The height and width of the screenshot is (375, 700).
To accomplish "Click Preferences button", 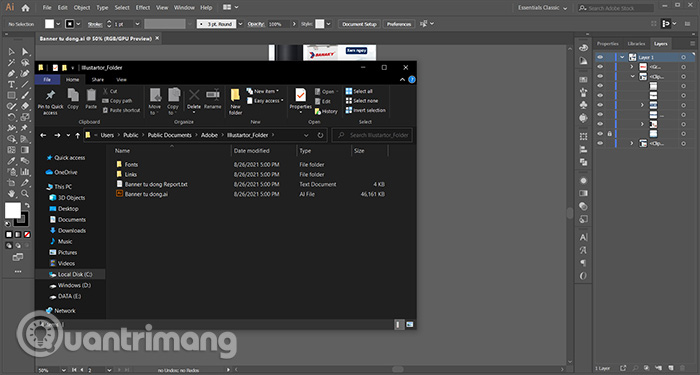I will (399, 24).
